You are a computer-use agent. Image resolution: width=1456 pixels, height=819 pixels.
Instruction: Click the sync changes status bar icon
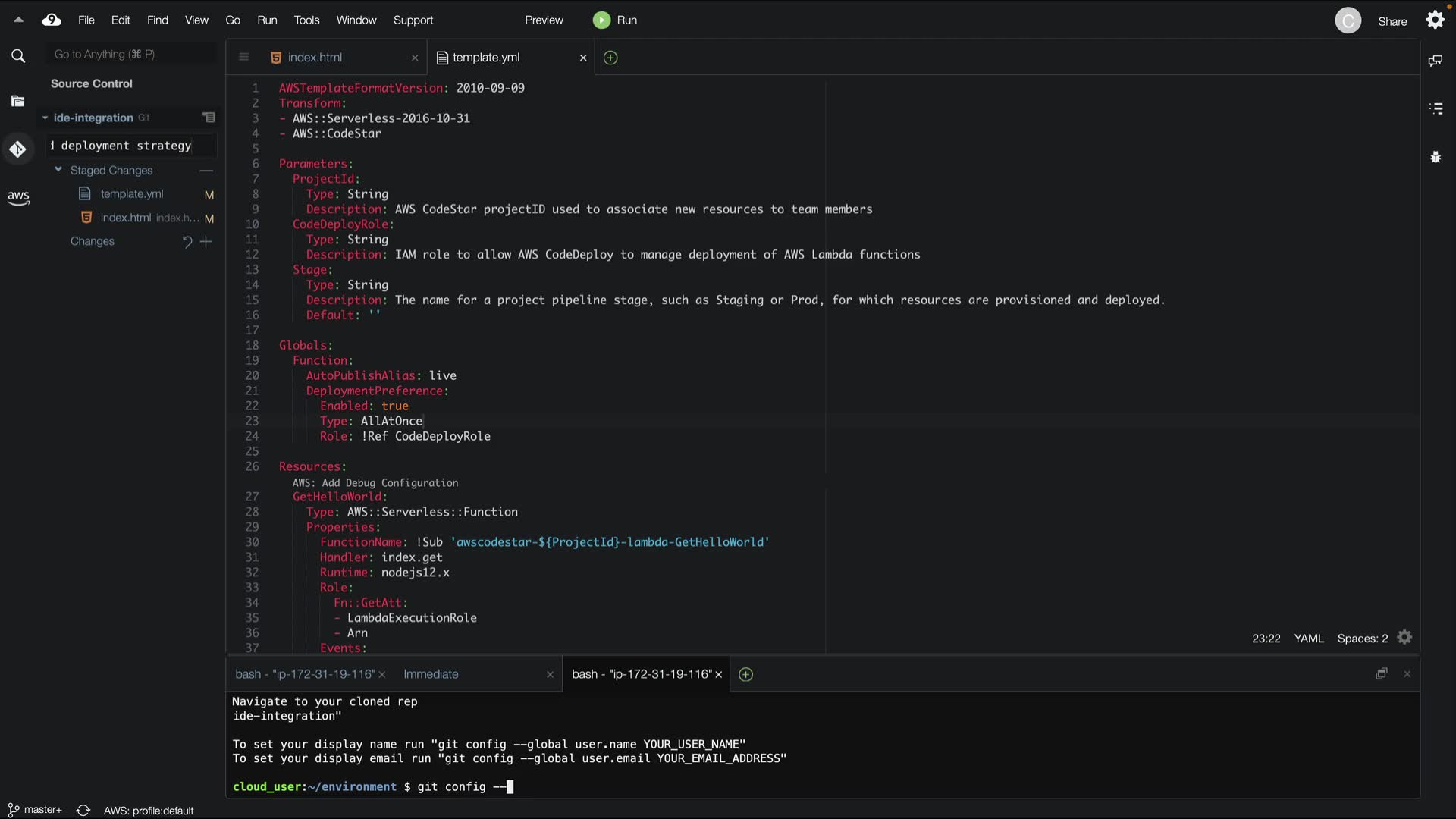coord(83,811)
